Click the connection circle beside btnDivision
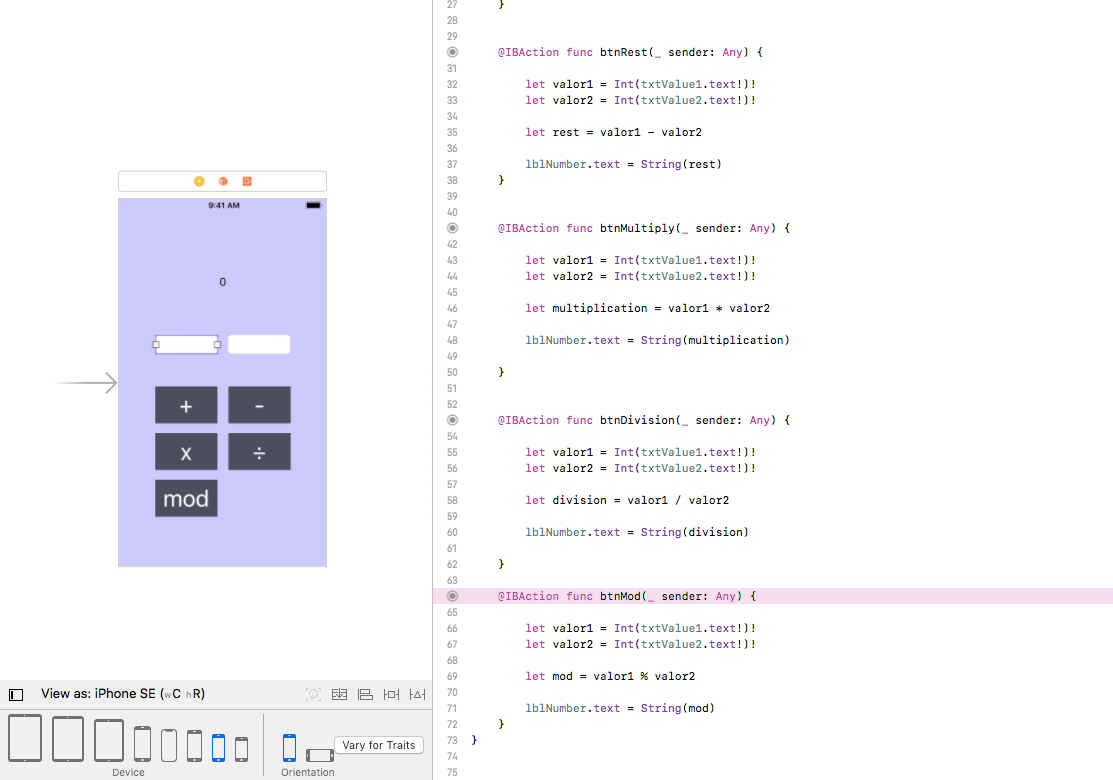 point(452,420)
